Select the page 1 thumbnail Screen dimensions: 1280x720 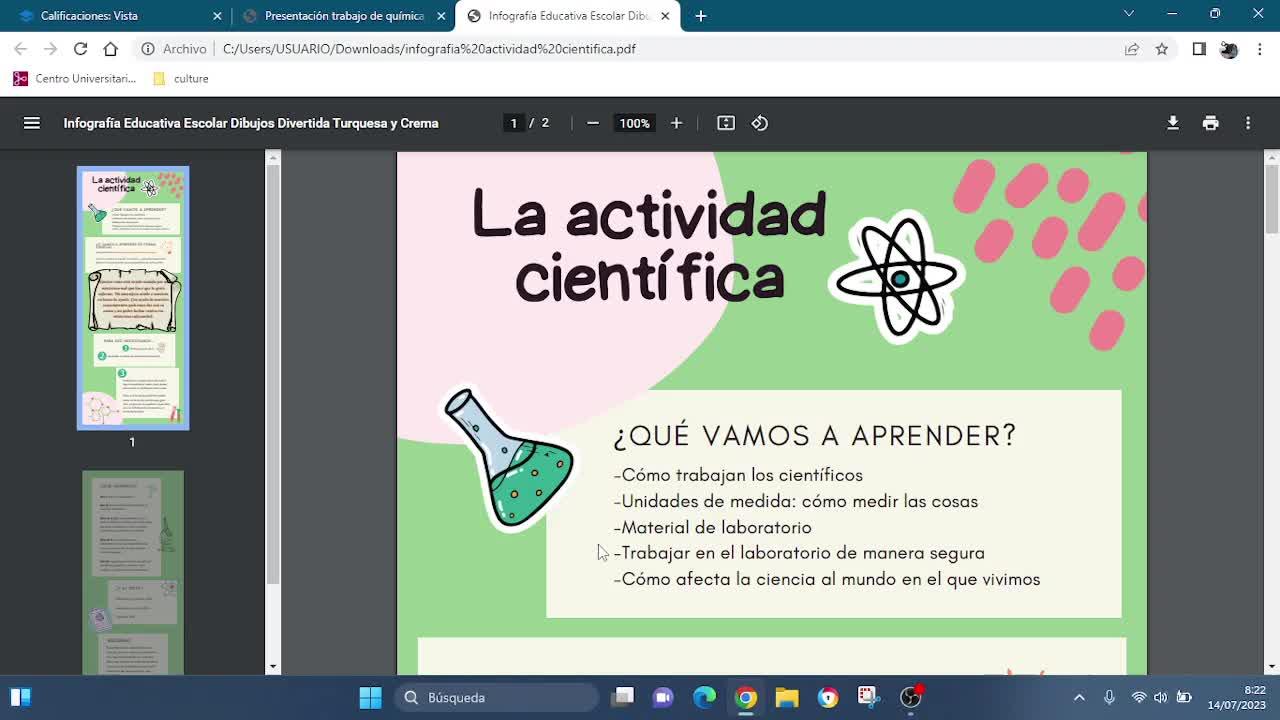[x=133, y=298]
